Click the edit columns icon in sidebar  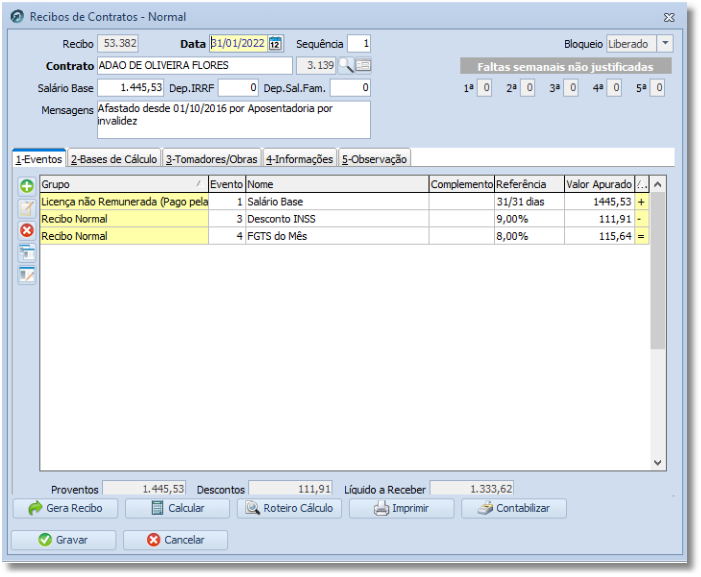pyautogui.click(x=27, y=274)
